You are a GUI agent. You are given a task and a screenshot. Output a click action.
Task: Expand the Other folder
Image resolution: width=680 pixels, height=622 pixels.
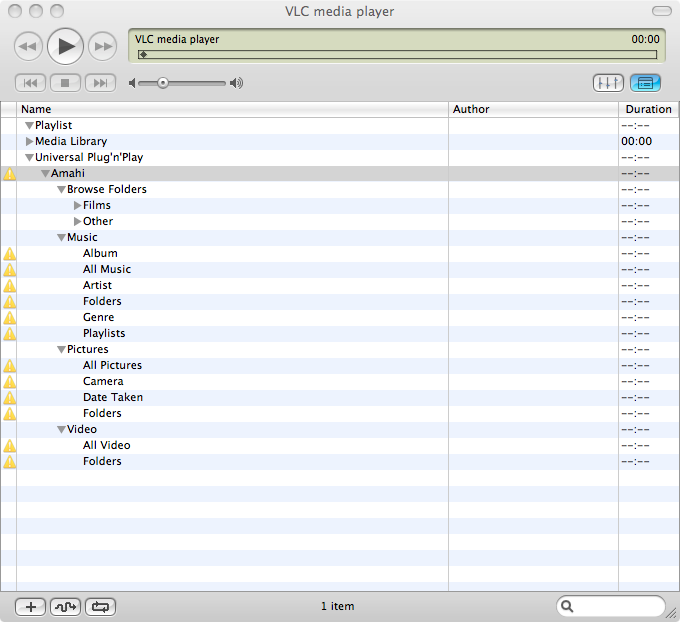coord(77,221)
